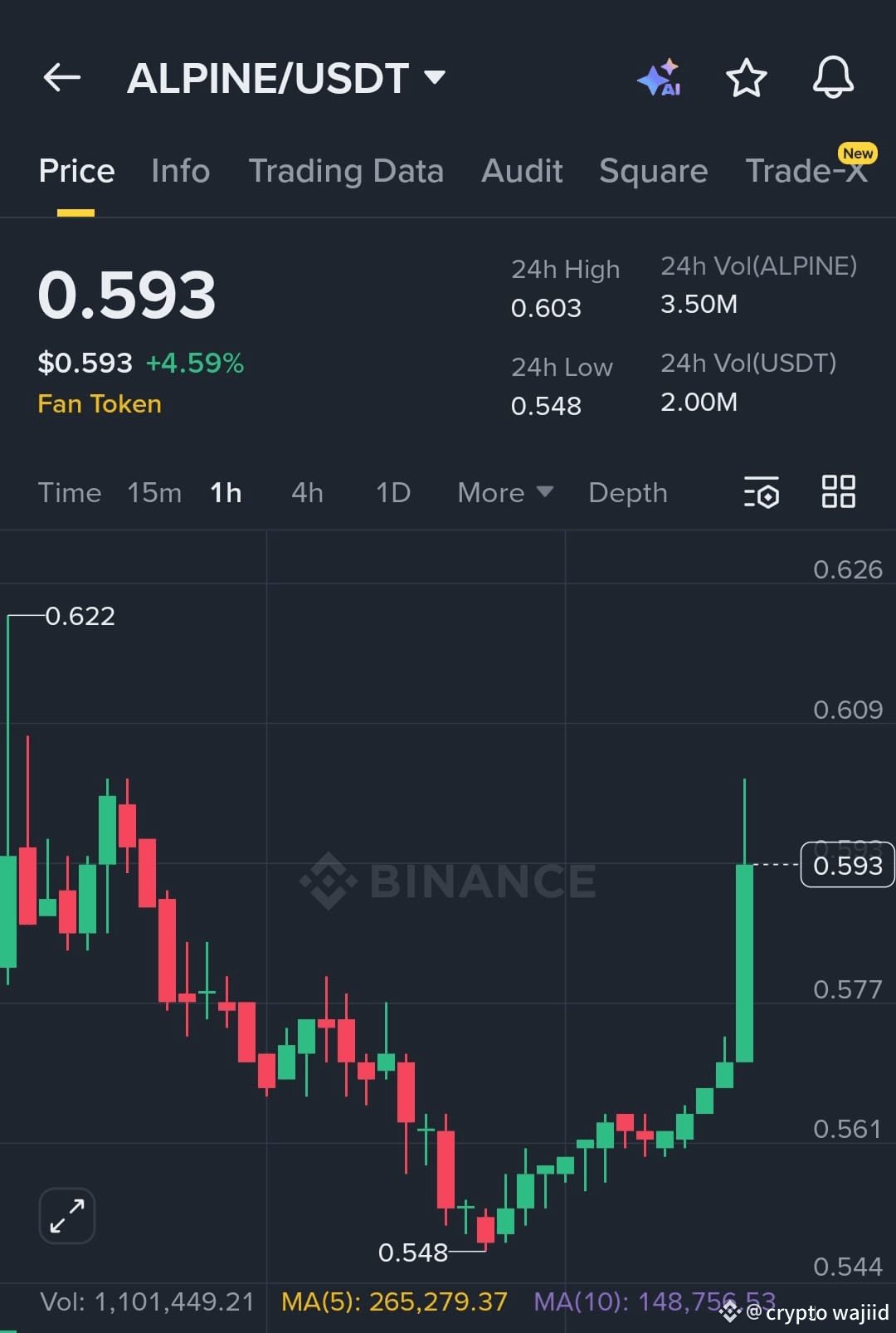
Task: Open chart indicator settings icon
Action: pyautogui.click(x=762, y=492)
